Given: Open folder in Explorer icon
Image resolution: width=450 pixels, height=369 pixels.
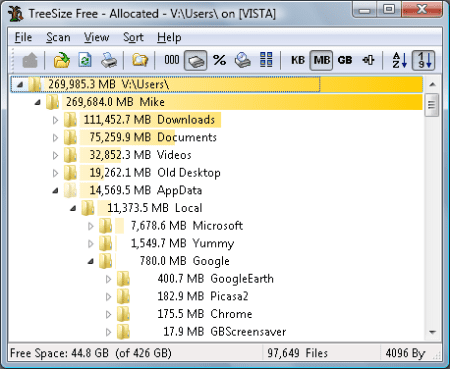Looking at the screenshot, I should point(140,60).
